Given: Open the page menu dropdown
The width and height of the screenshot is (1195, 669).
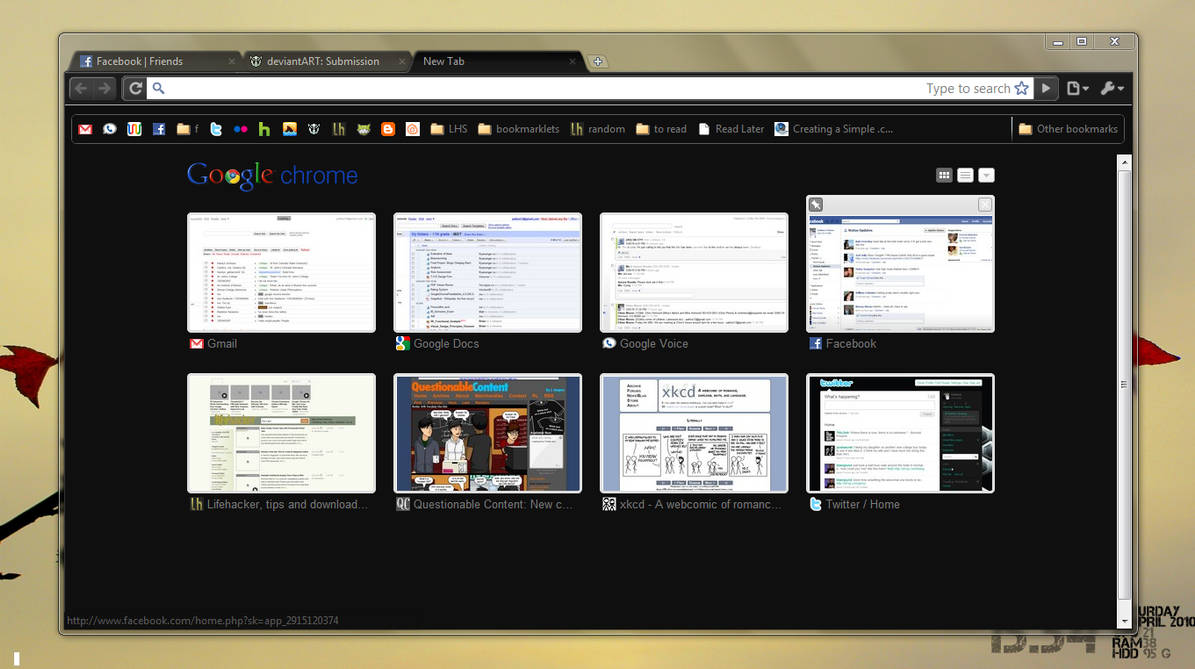Looking at the screenshot, I should coord(1078,88).
